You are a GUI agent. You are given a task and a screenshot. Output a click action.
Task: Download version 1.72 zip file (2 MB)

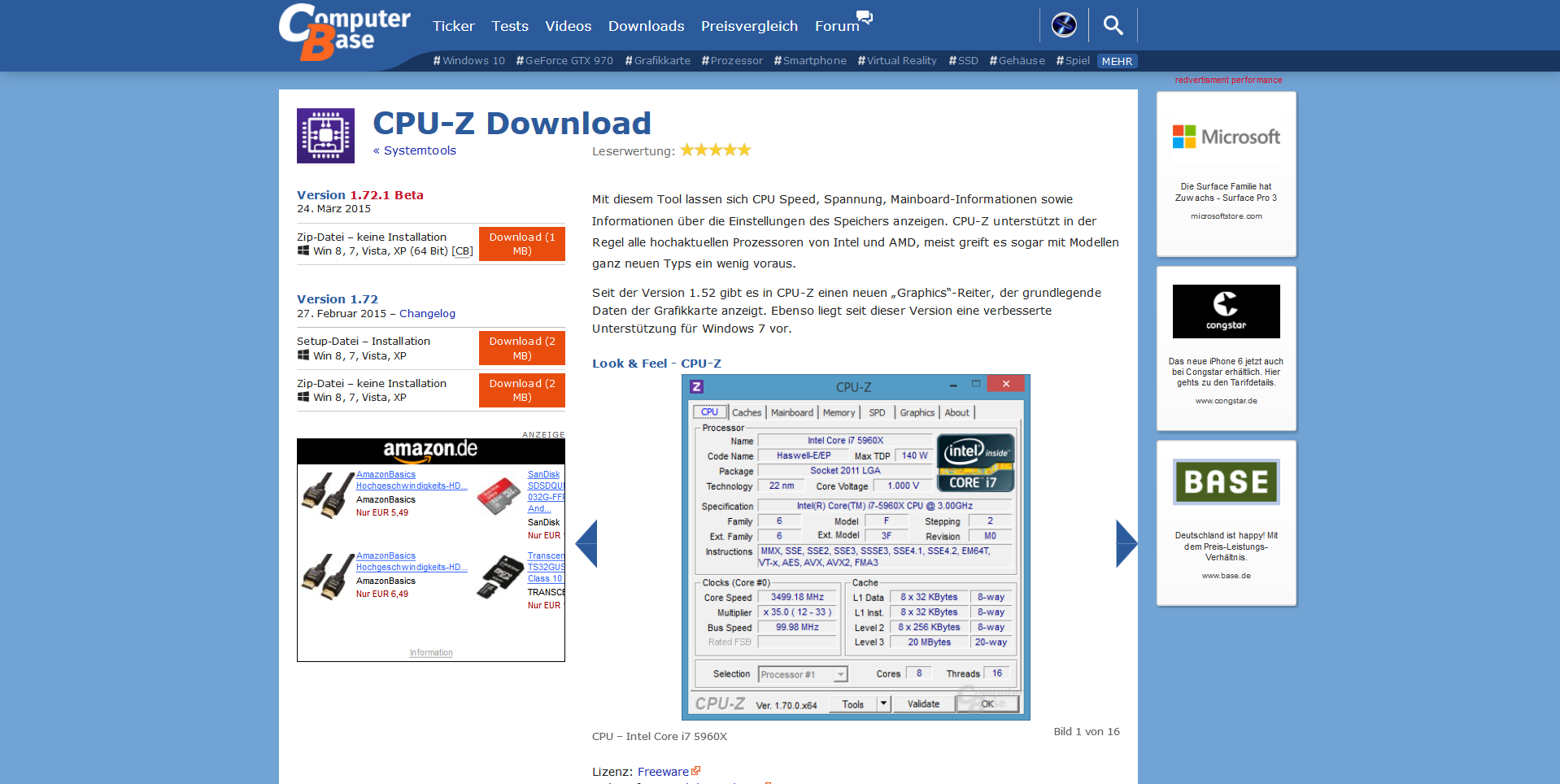tap(522, 390)
